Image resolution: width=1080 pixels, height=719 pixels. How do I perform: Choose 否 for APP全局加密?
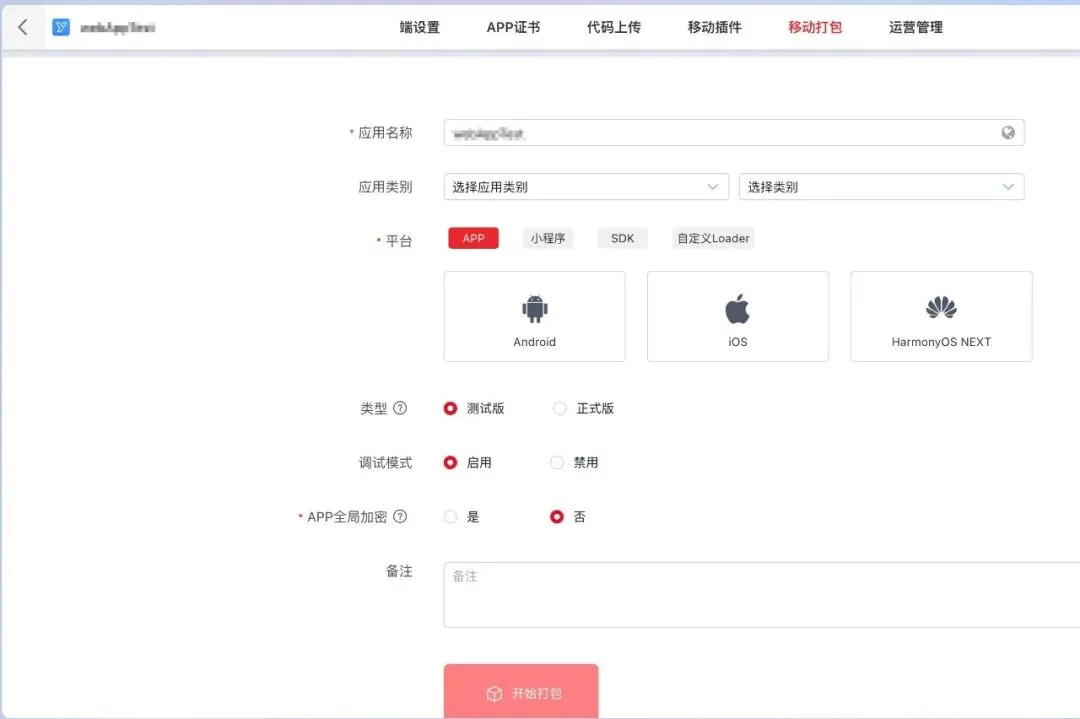point(557,517)
